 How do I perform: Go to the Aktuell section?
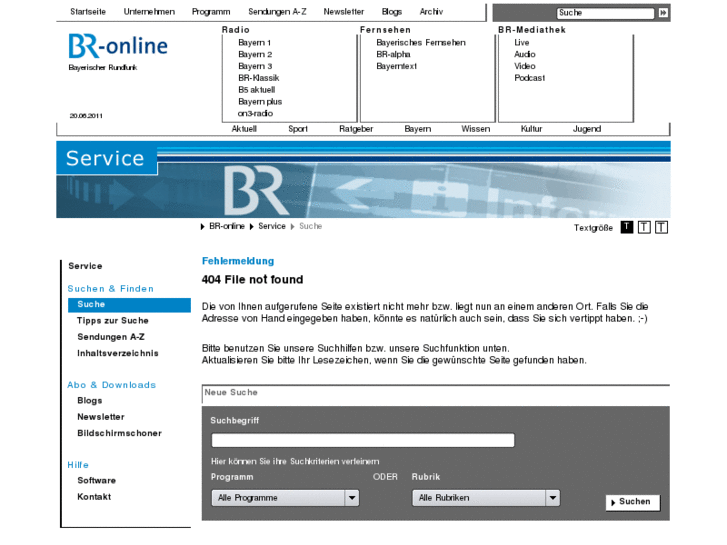pos(244,129)
